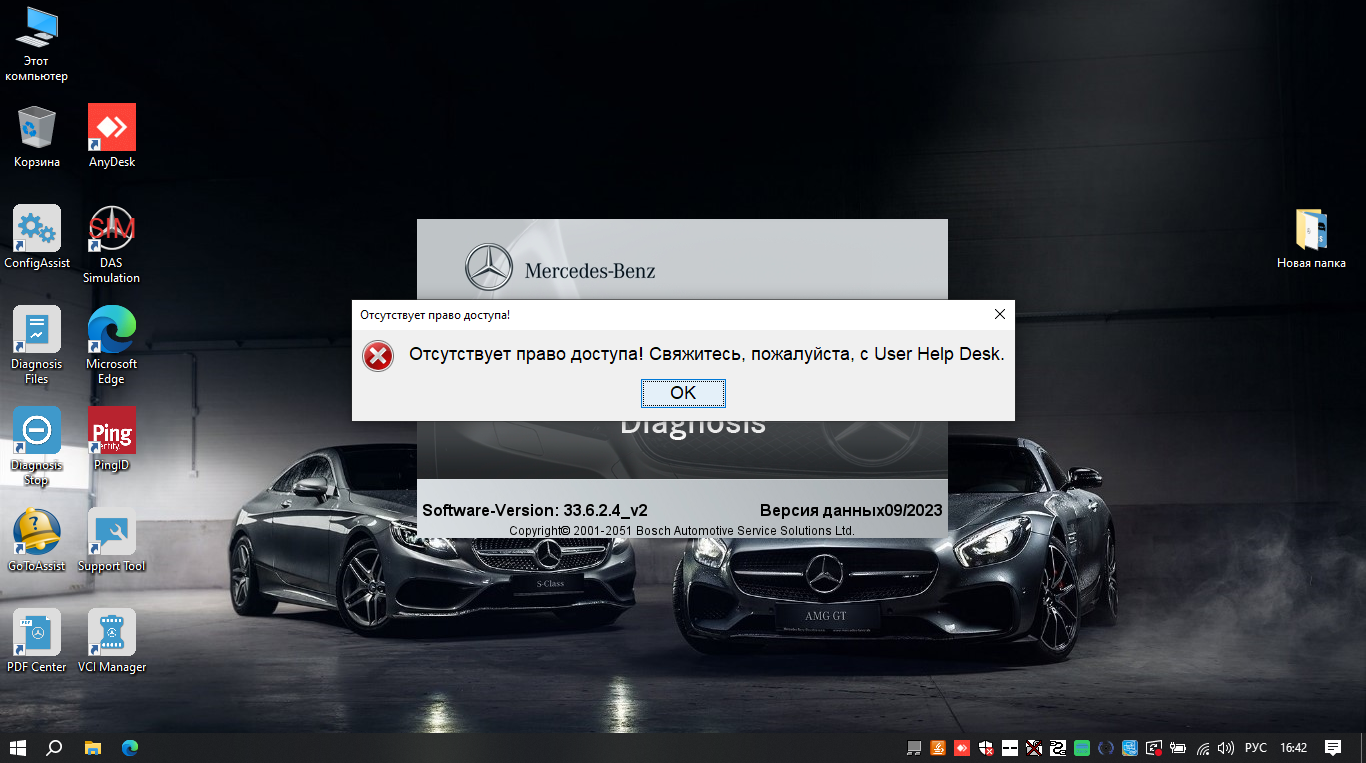The height and width of the screenshot is (763, 1366).
Task: Open battery power status tray icon
Action: tap(1178, 747)
